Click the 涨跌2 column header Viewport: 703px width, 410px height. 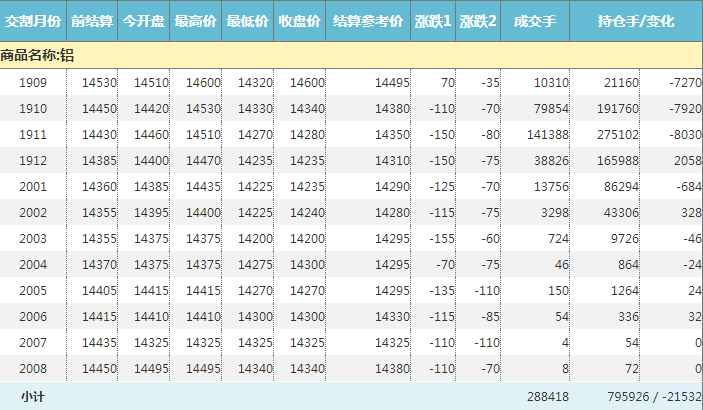click(478, 21)
